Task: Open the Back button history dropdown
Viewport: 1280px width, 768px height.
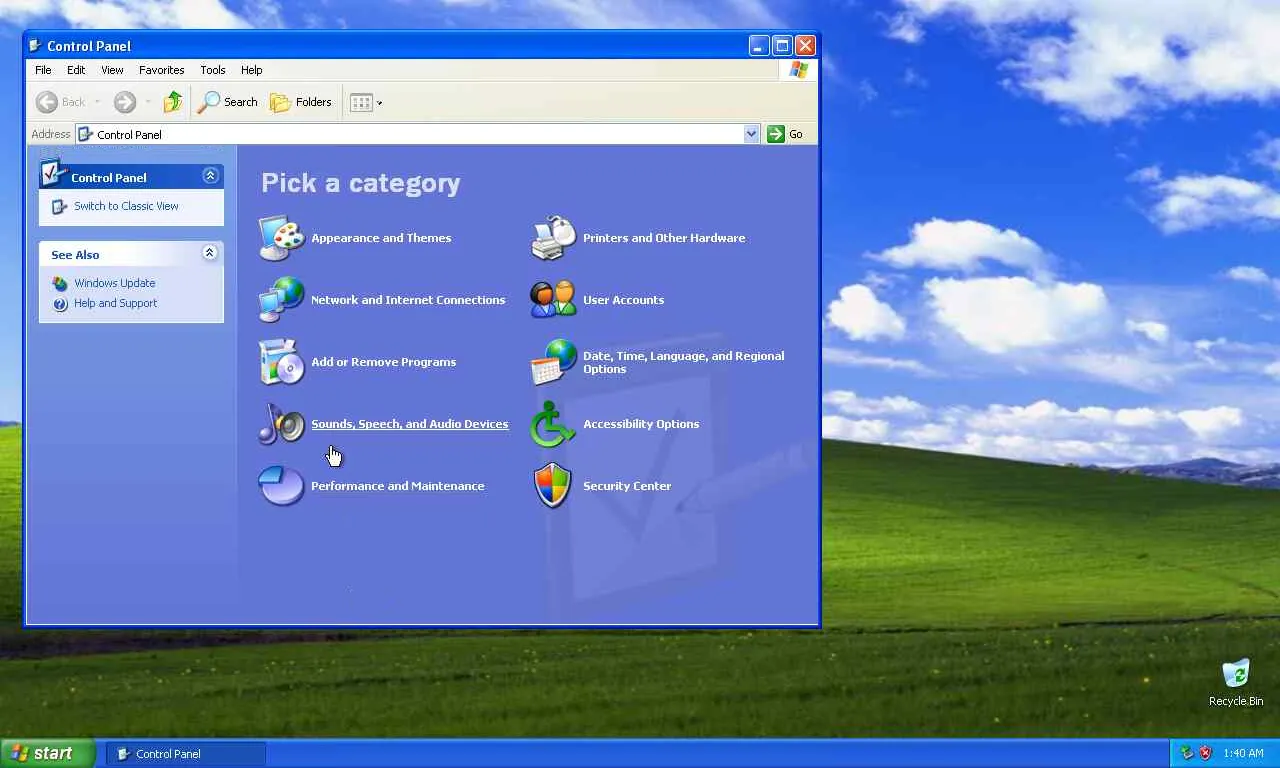Action: click(97, 102)
